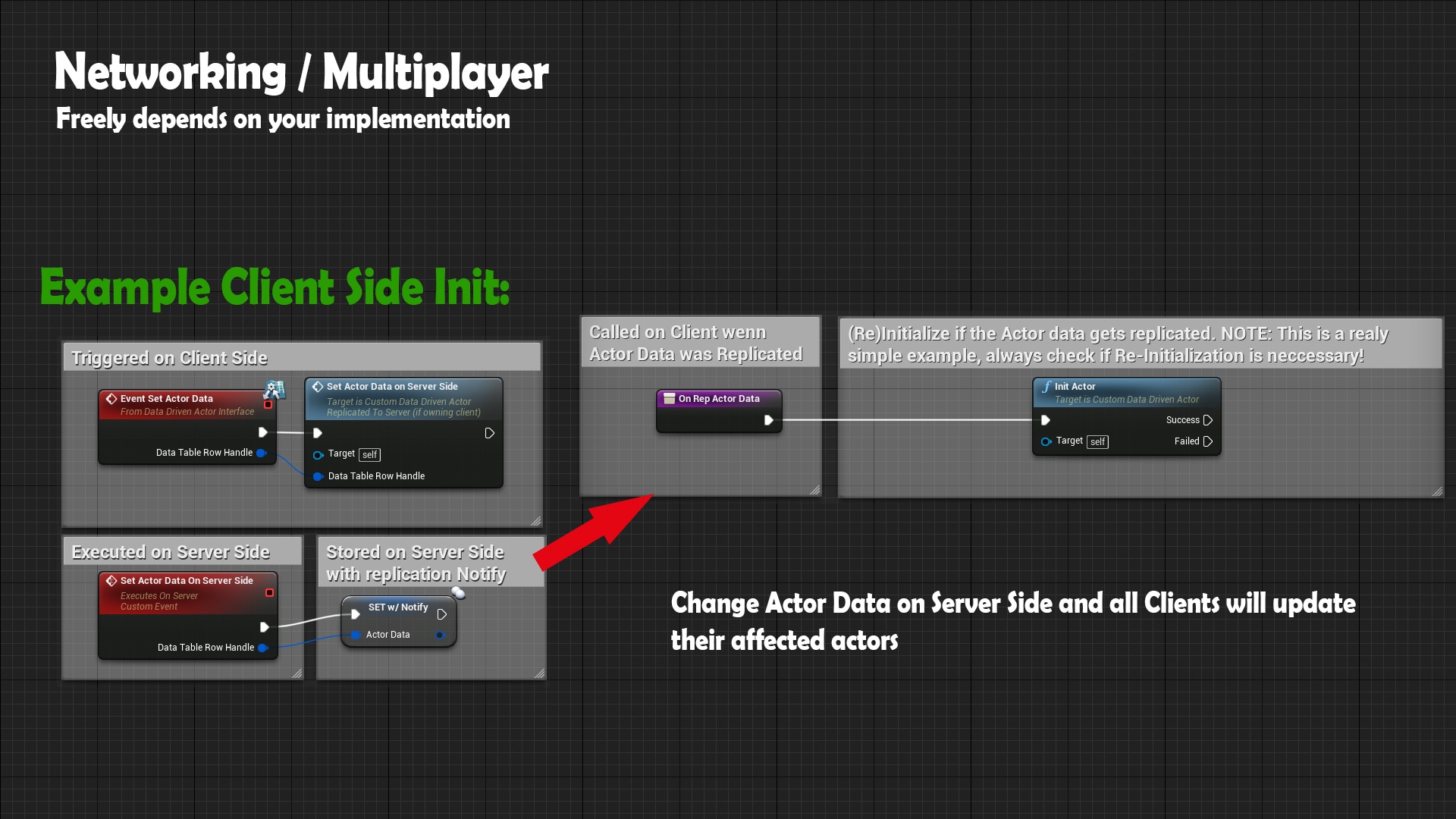Click the On Rep Actor Data node icon
Image resolution: width=1456 pixels, height=819 pixels.
669,399
